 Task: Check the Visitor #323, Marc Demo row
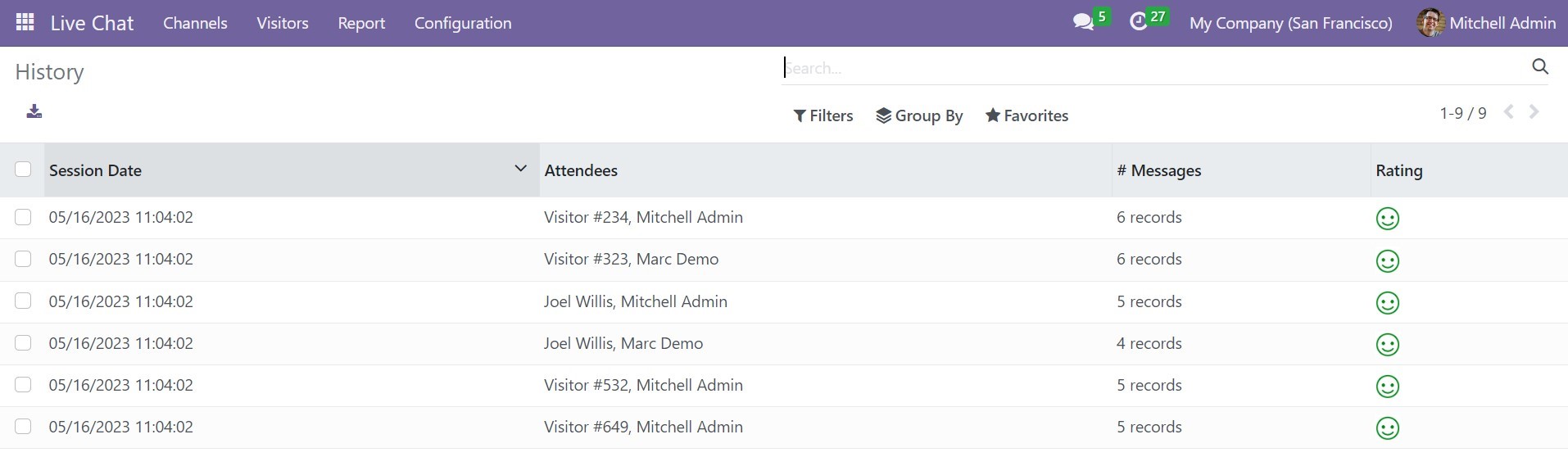point(23,259)
